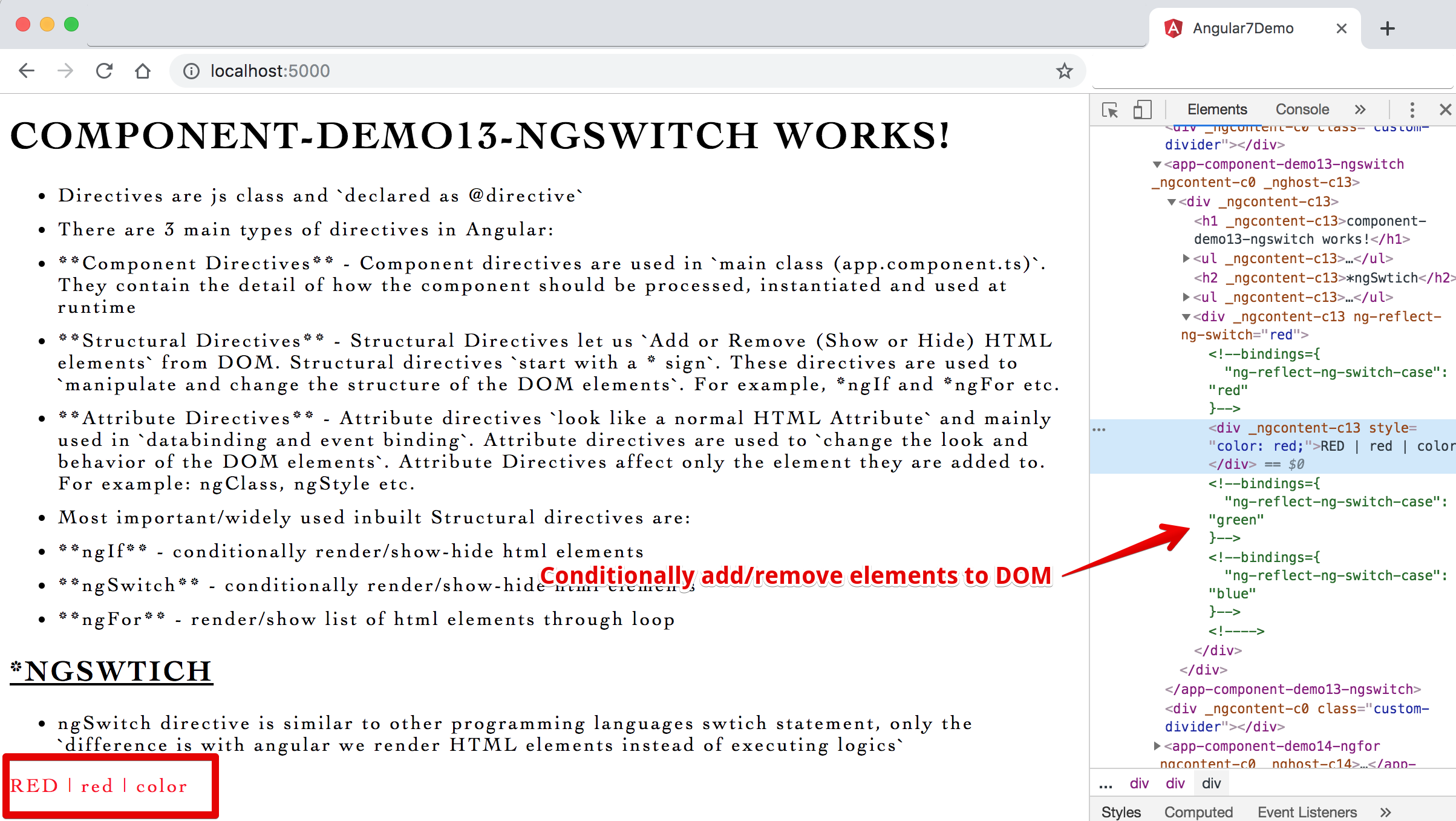Collapse the app-component-demo13-ngswitch node
This screenshot has width=1456, height=821.
point(1157,165)
